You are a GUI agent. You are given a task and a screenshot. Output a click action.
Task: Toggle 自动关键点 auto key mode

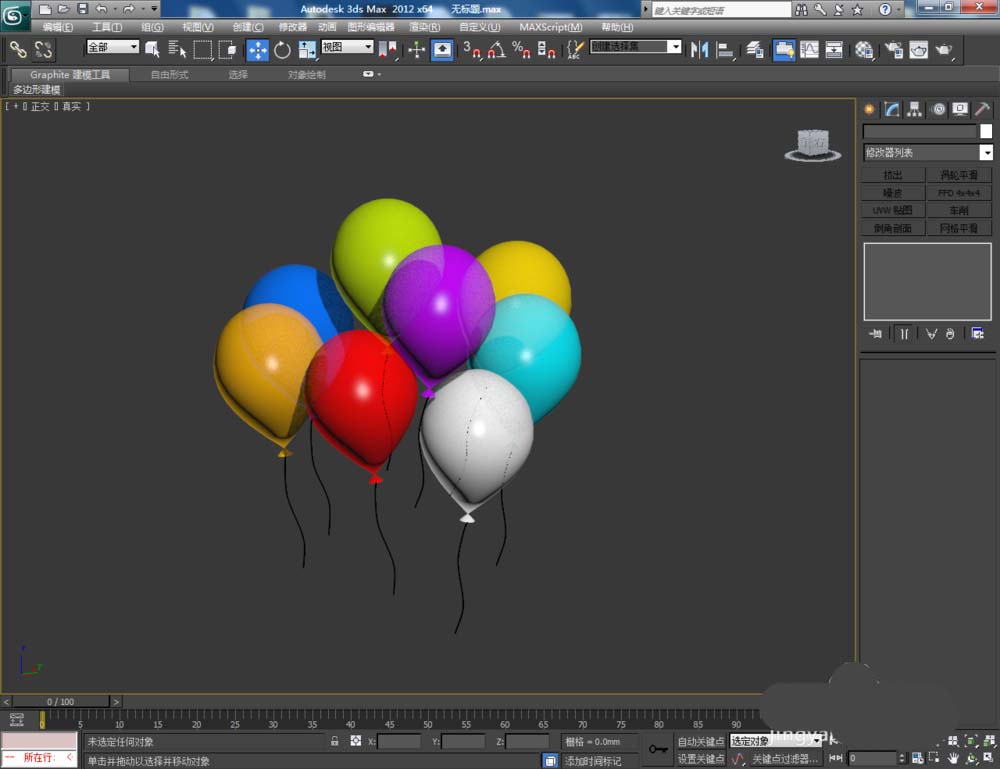pos(700,741)
